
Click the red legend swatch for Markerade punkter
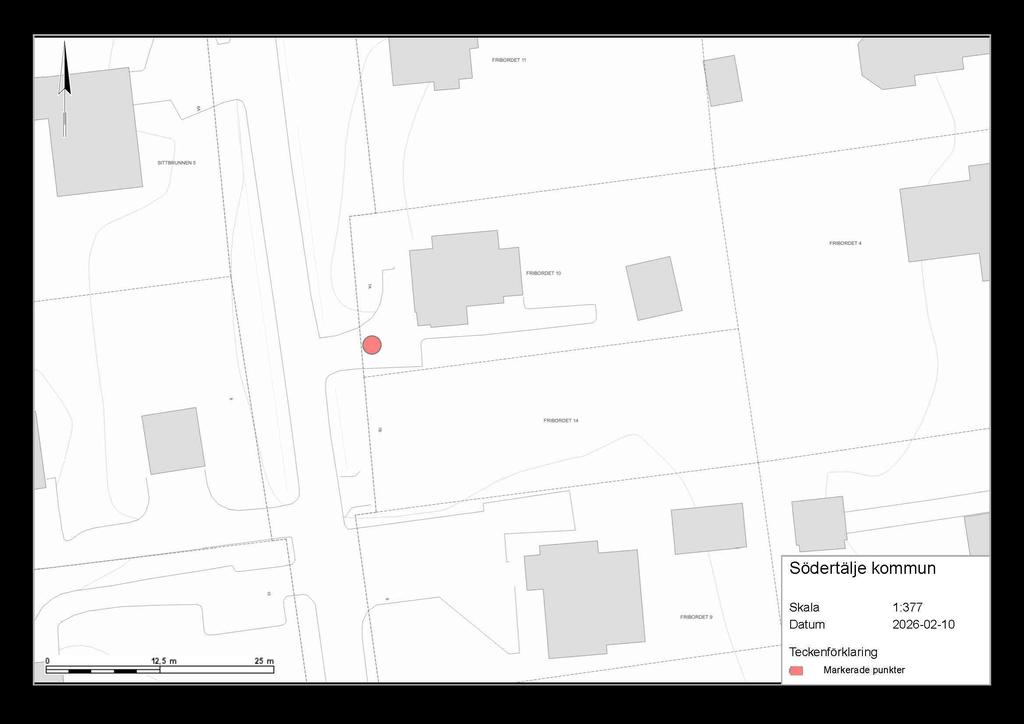(796, 670)
